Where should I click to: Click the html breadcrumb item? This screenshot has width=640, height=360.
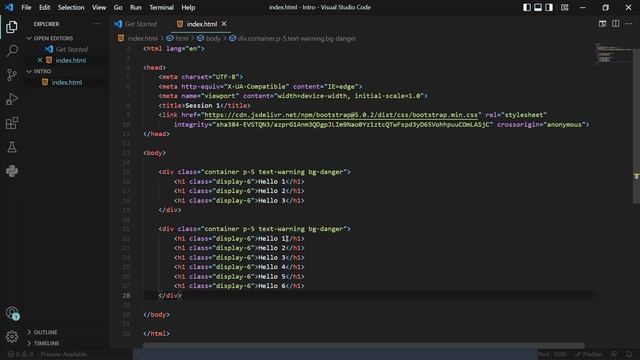click(x=182, y=38)
